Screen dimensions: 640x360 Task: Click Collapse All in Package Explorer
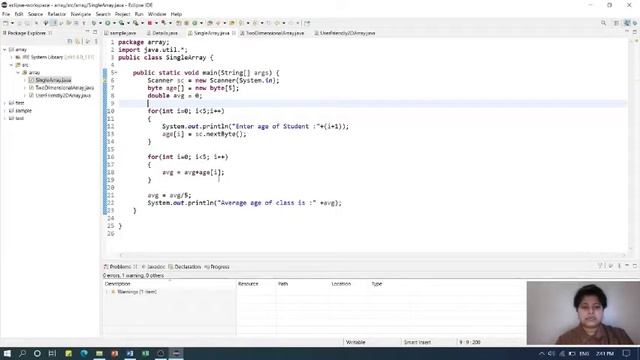pyautogui.click(x=70, y=42)
